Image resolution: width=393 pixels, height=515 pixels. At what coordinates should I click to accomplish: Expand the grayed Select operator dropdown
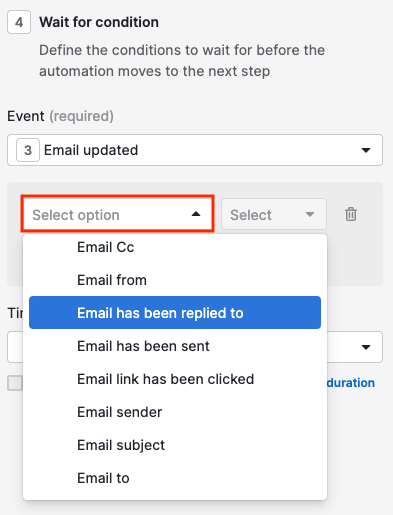tap(274, 214)
